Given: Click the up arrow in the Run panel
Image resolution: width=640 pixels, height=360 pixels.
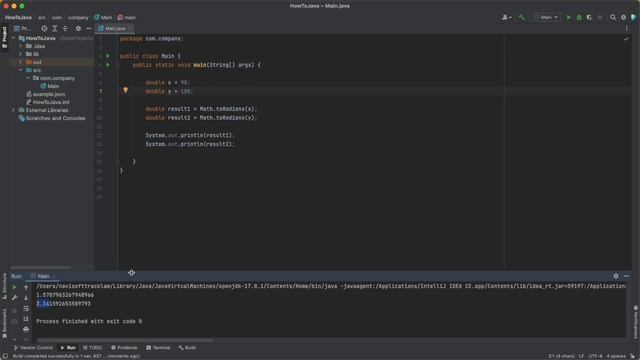Looking at the screenshot, I should 26,287.
